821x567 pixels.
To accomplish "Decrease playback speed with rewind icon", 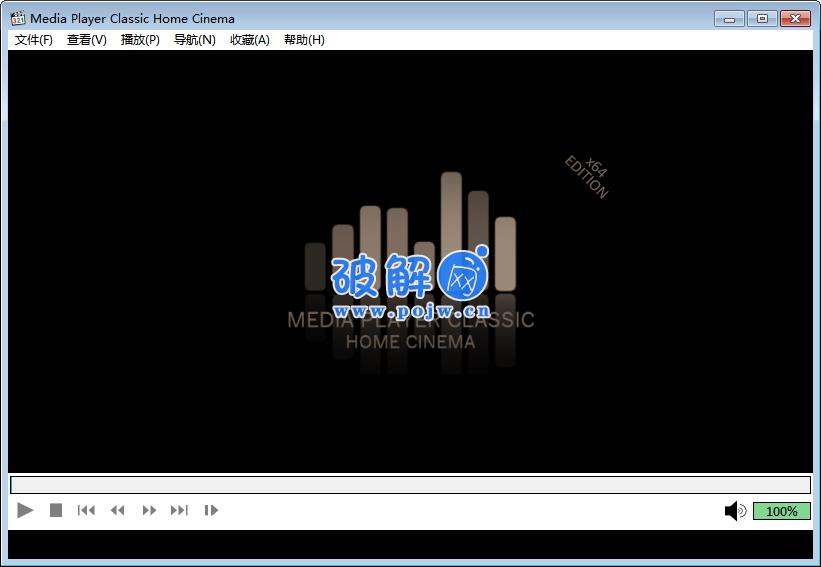I will pos(118,510).
